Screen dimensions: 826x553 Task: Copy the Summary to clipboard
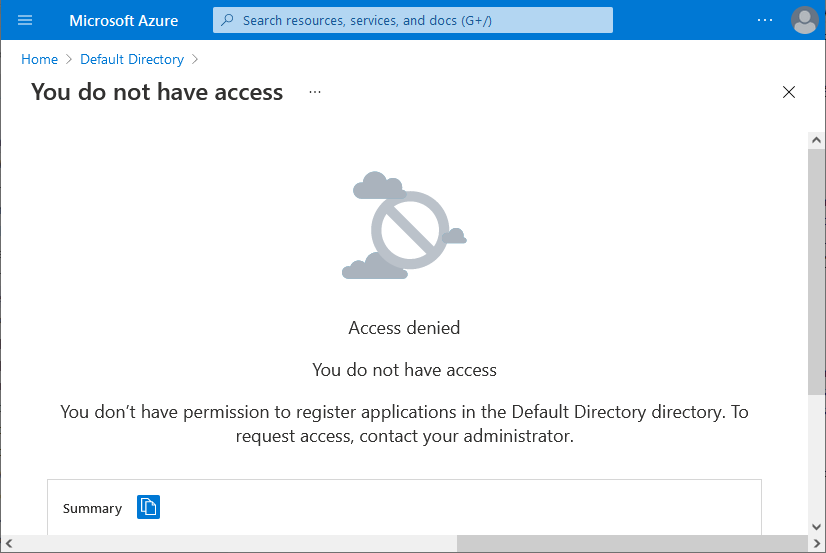coord(149,507)
